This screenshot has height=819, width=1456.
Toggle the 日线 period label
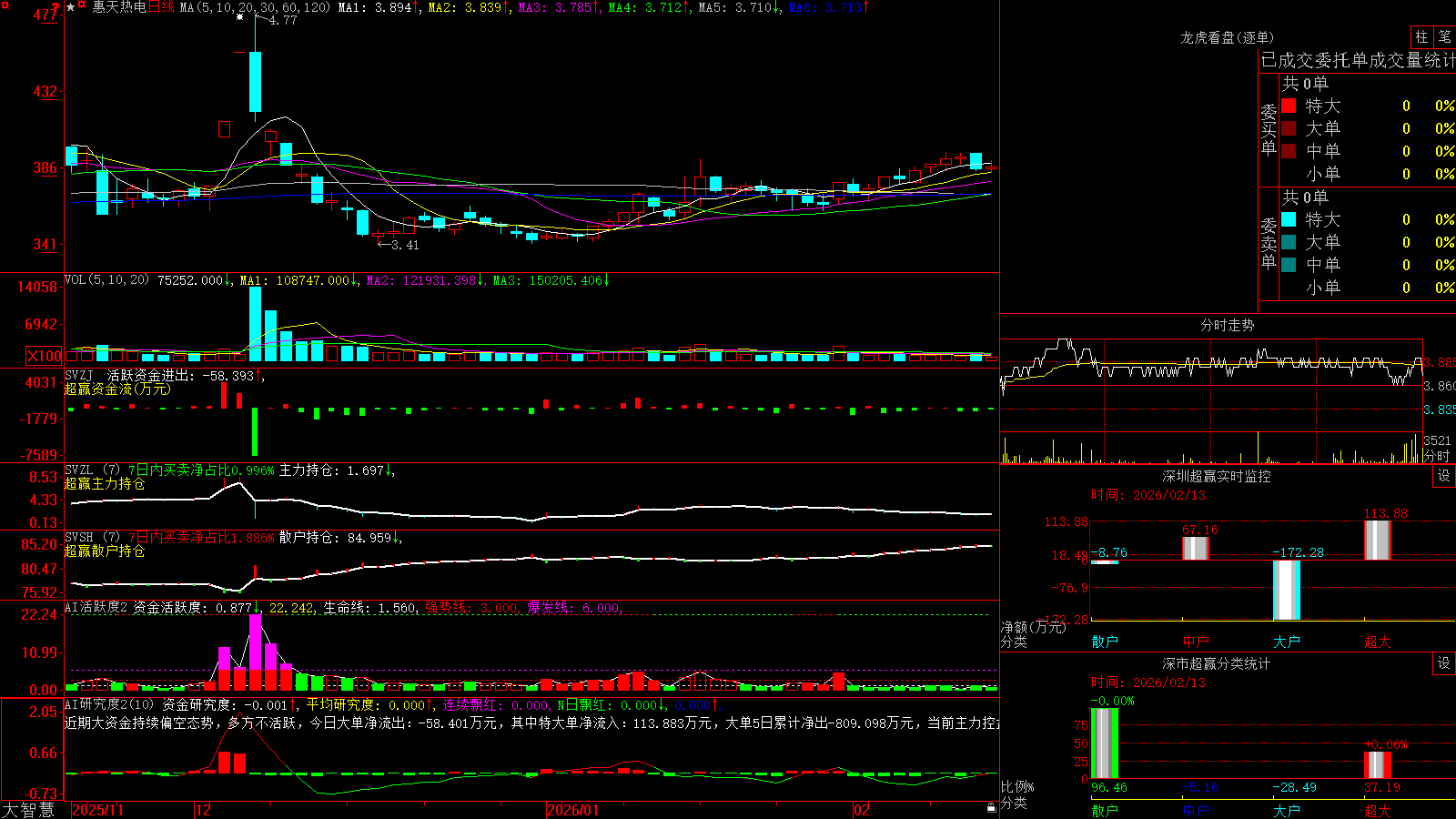(161, 7)
